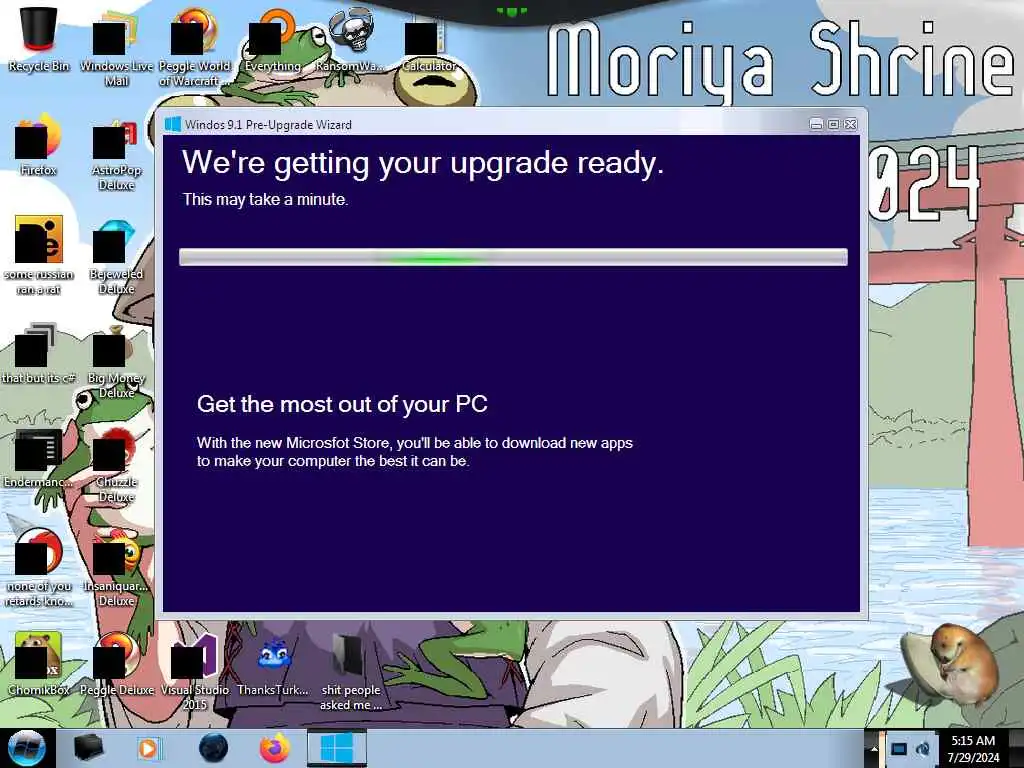
Task: Open the volume tray icon
Action: [923, 749]
